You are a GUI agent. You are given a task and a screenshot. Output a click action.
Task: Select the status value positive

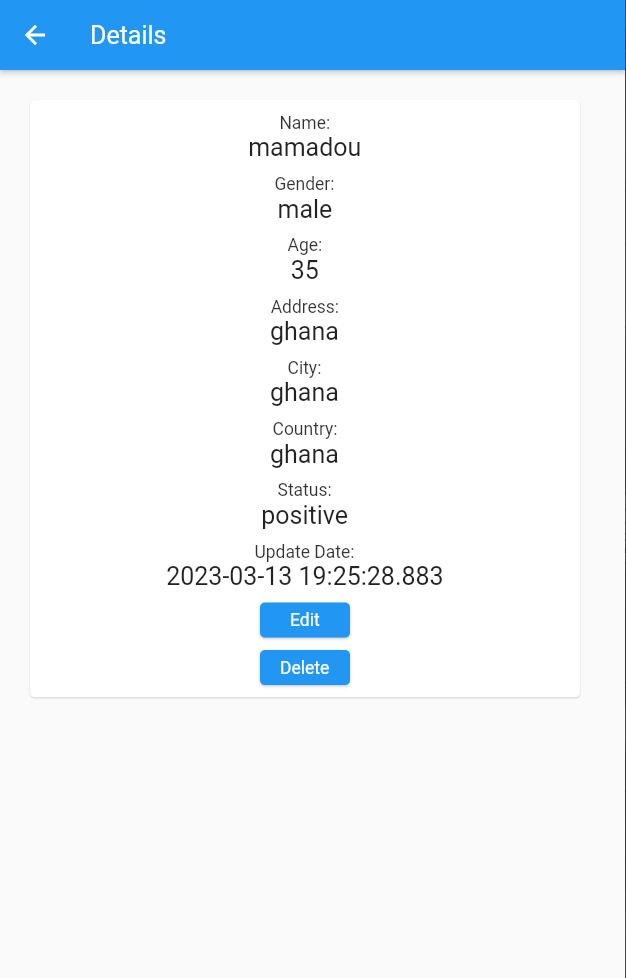pyautogui.click(x=304, y=515)
